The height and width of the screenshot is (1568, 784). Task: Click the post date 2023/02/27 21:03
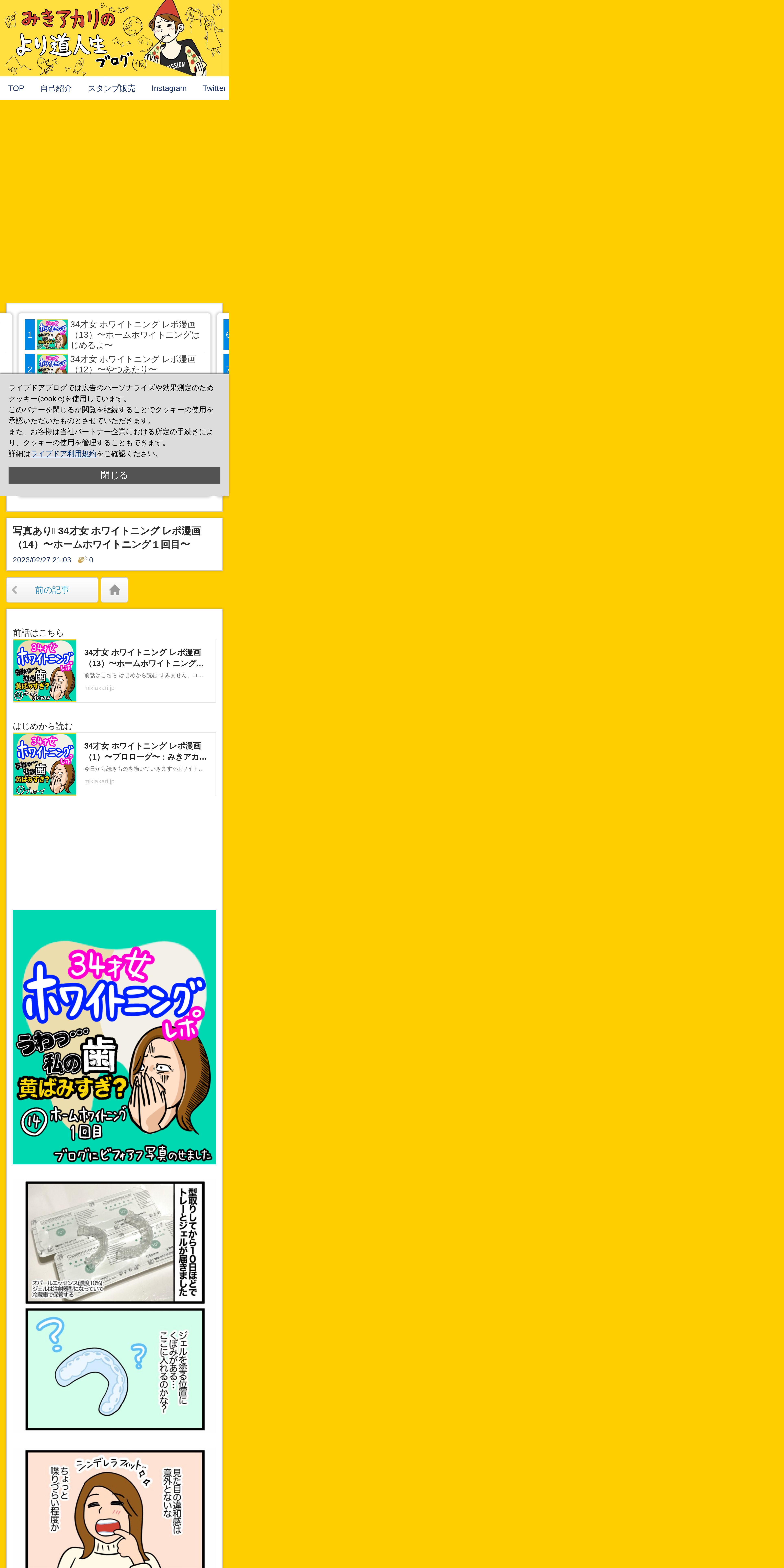coord(42,560)
